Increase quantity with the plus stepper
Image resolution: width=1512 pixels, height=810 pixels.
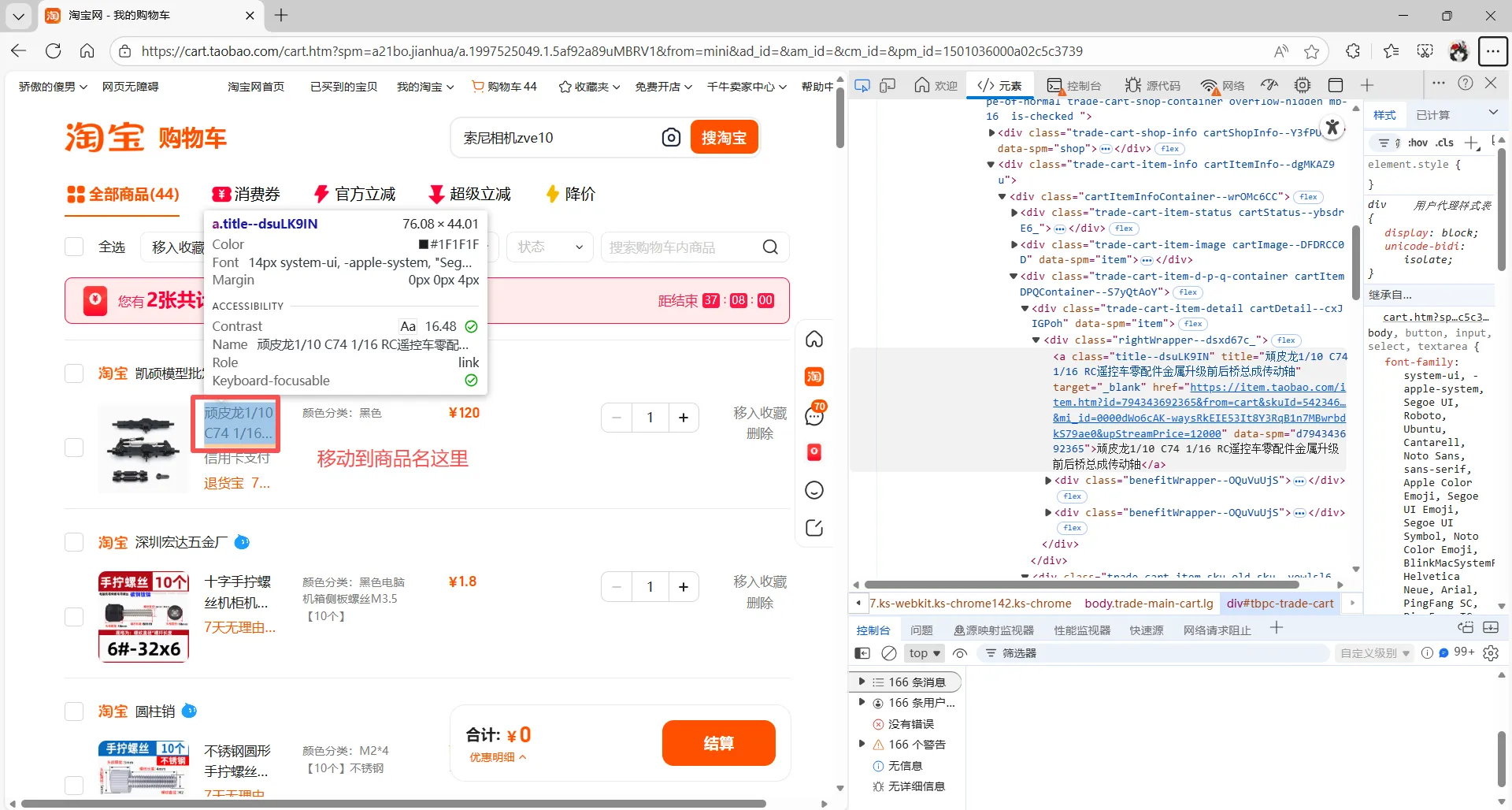point(684,417)
